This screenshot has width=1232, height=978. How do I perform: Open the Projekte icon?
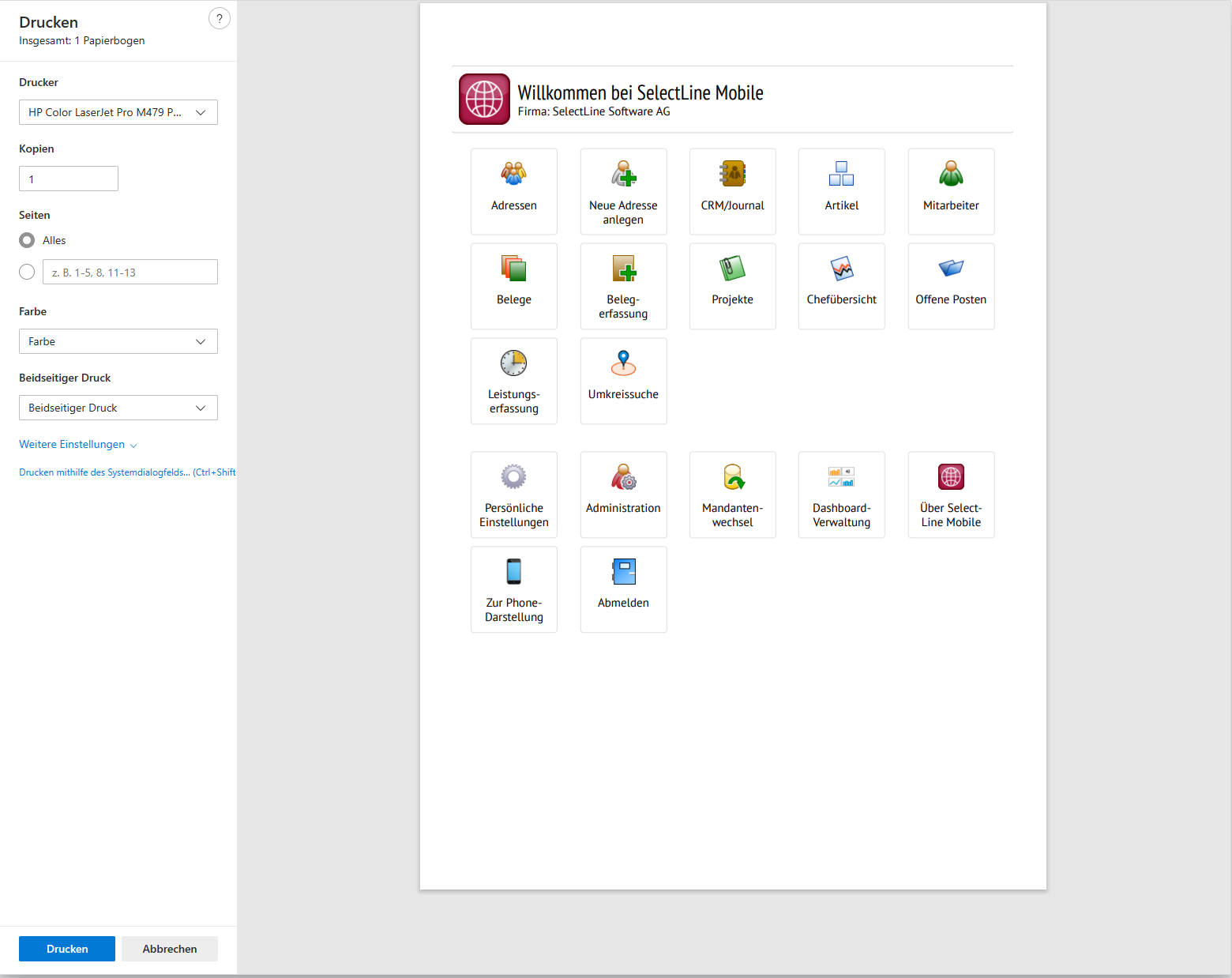(x=732, y=269)
